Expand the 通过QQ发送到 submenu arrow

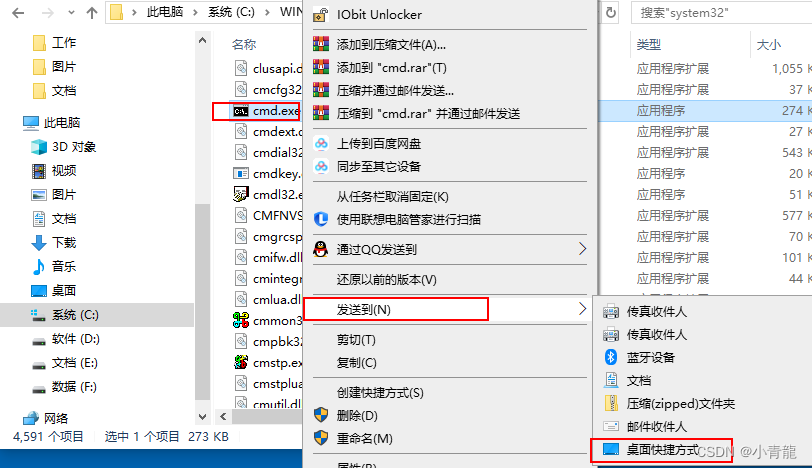coord(582,249)
